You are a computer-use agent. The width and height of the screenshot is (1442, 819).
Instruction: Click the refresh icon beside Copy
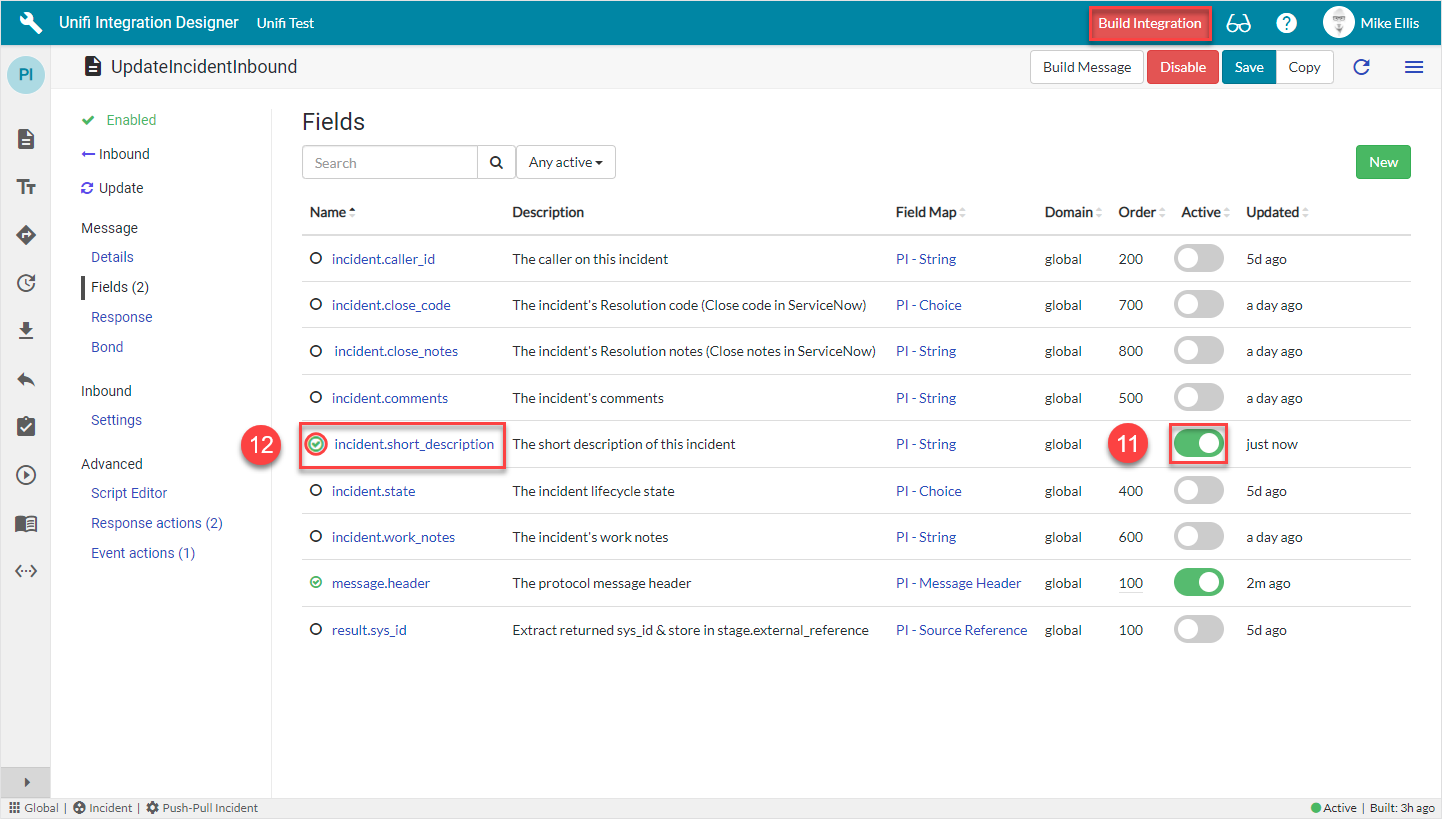(1361, 67)
